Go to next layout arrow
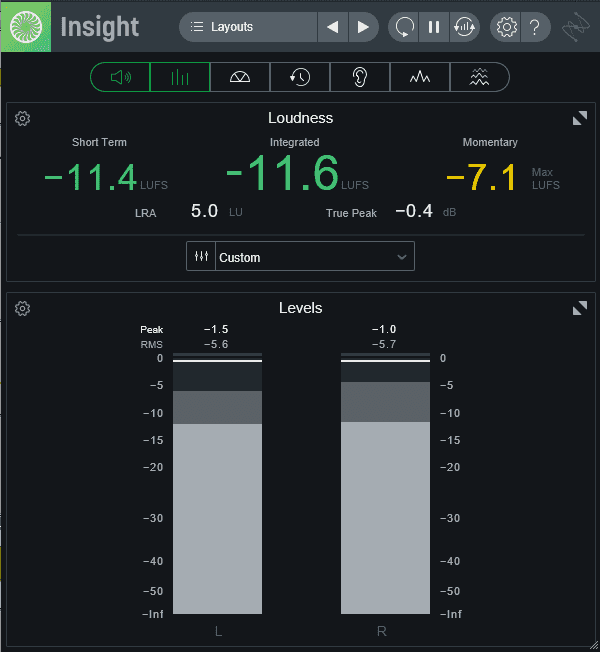Image resolution: width=600 pixels, height=652 pixels. [x=363, y=27]
